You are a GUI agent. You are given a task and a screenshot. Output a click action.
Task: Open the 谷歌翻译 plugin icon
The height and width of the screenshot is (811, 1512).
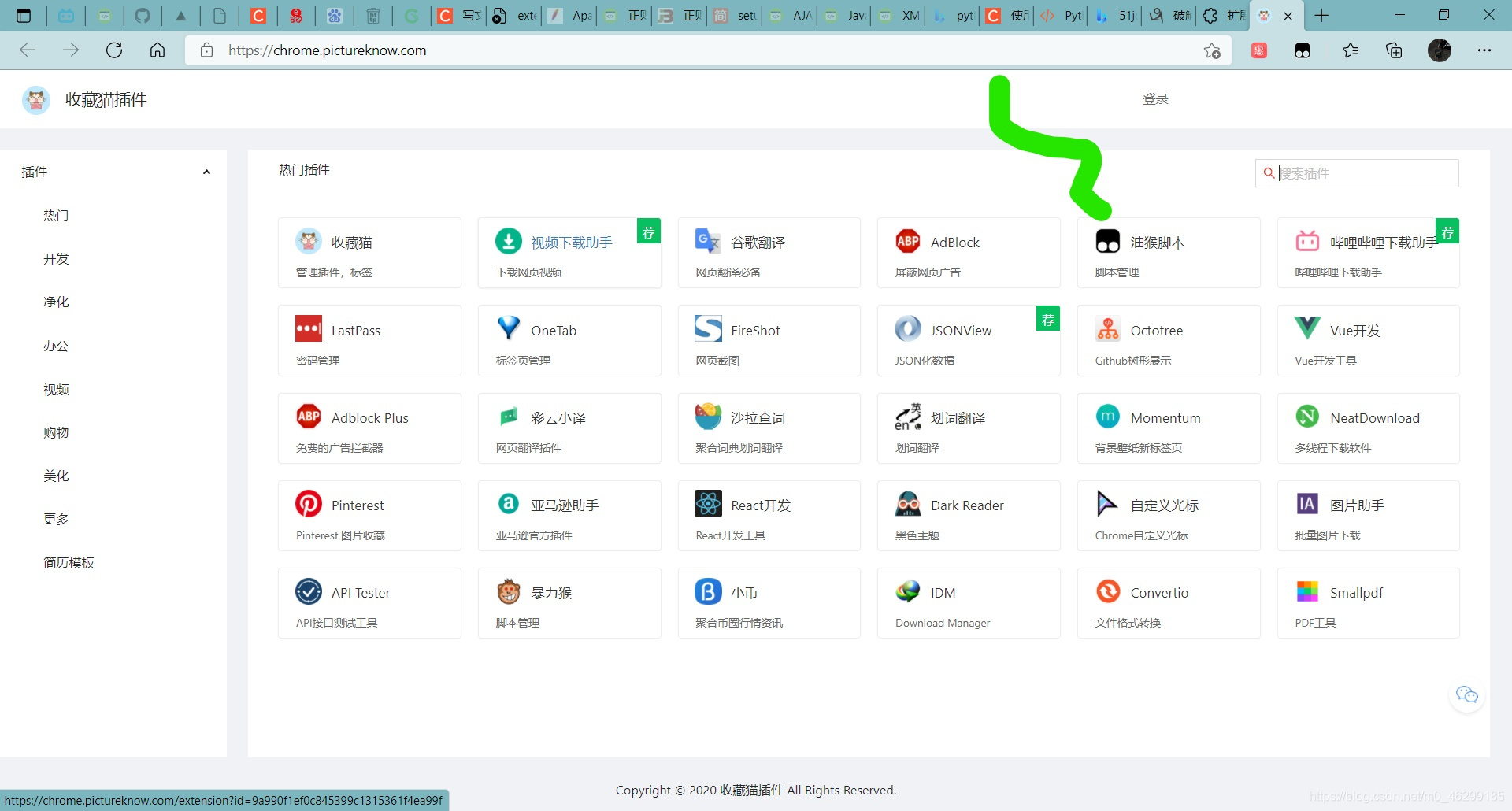click(x=708, y=242)
